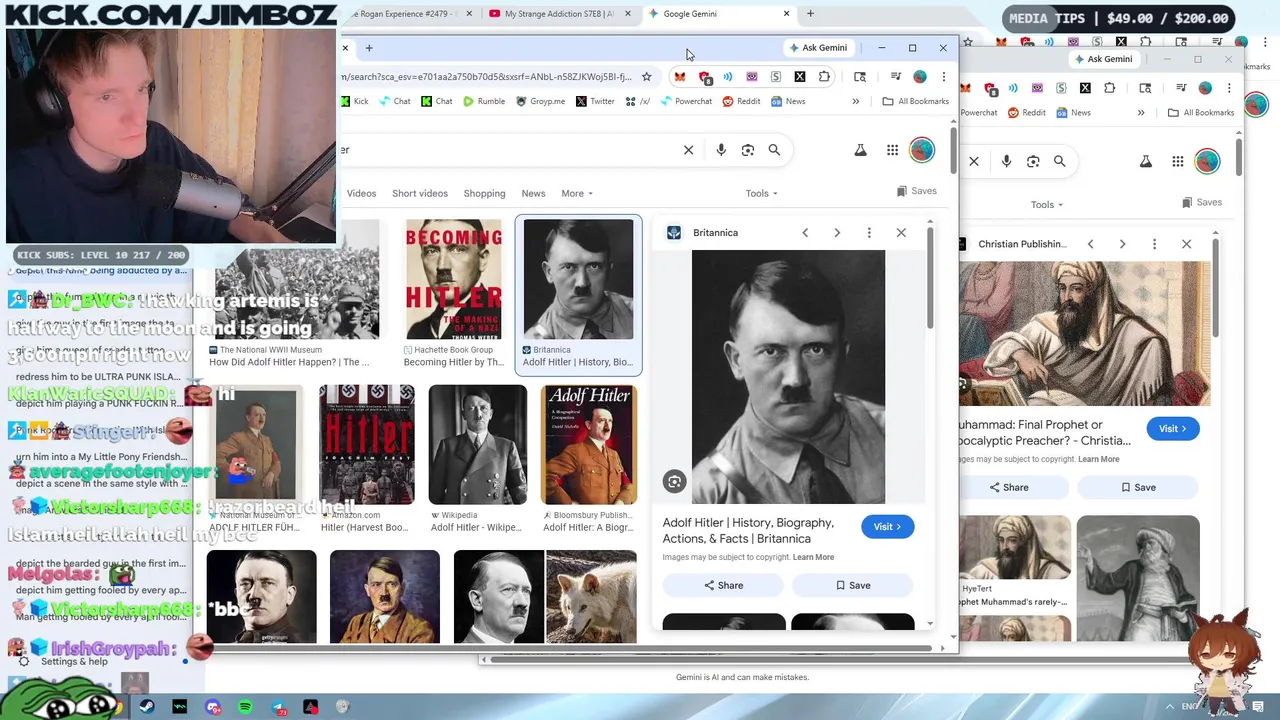Image resolution: width=1280 pixels, height=720 pixels.
Task: Close the Britannica preview panel
Action: tap(901, 233)
